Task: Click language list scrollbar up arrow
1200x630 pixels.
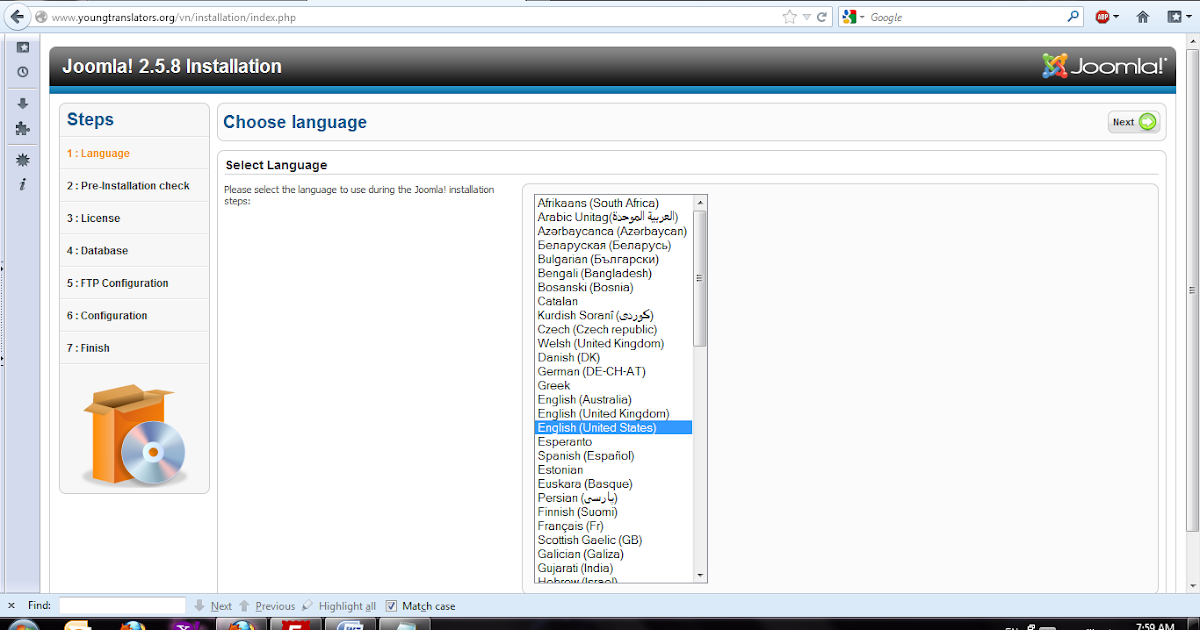Action: [x=700, y=202]
